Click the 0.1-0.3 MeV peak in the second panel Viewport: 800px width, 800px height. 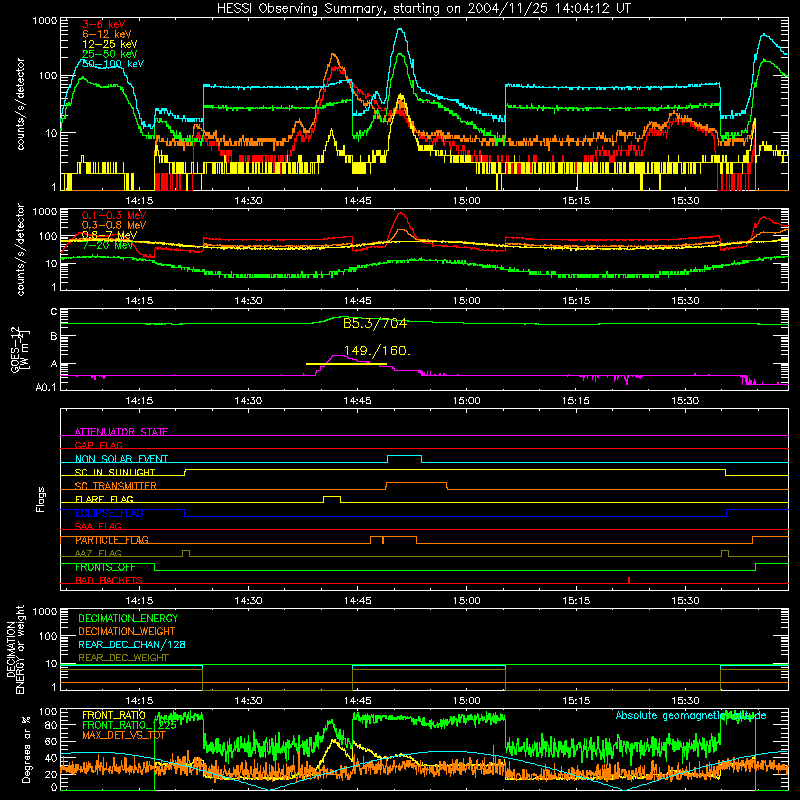(401, 214)
